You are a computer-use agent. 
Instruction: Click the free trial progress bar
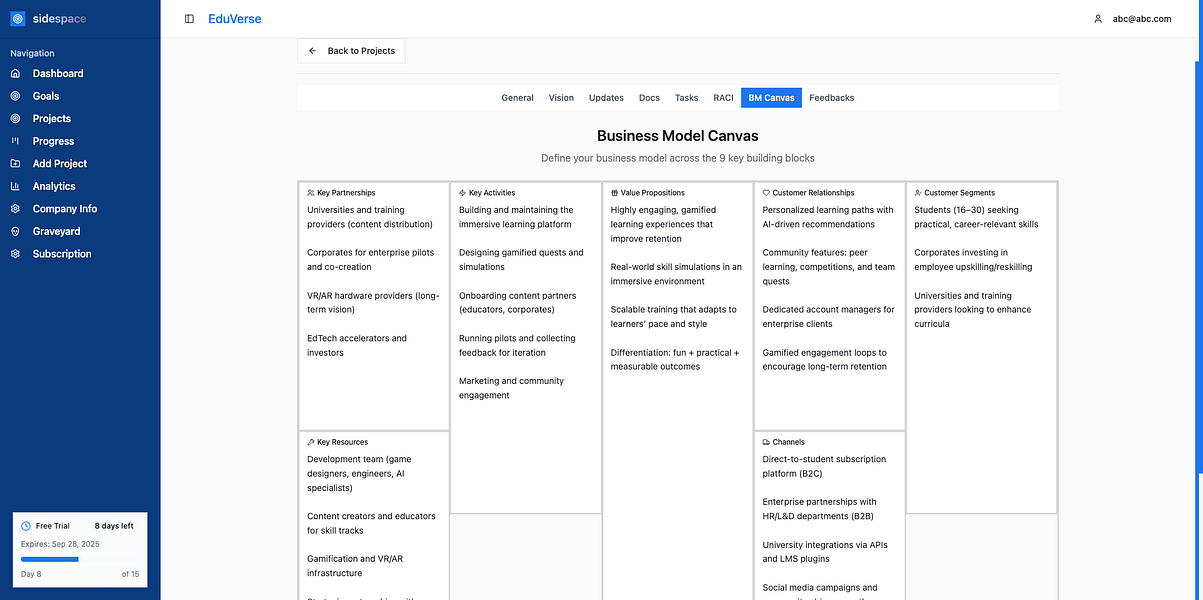tap(81, 559)
